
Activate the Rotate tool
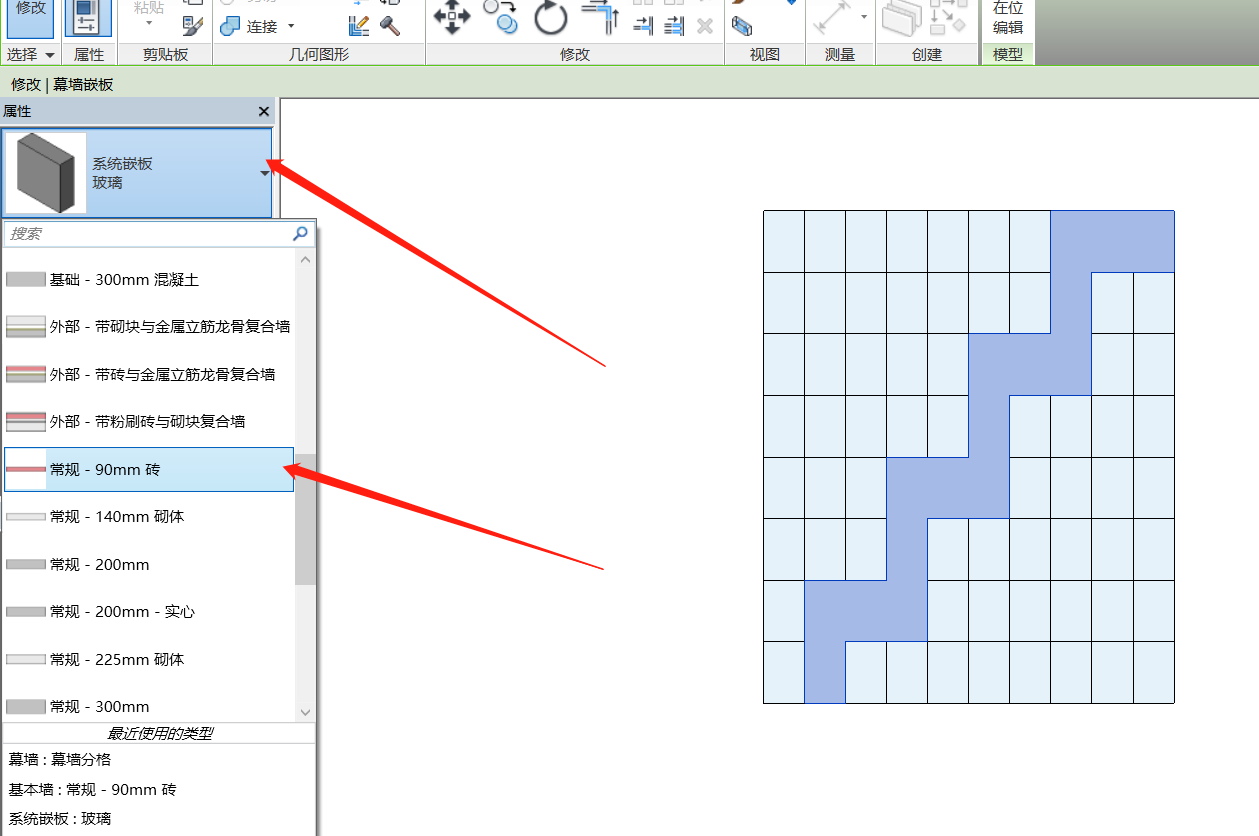click(x=550, y=16)
